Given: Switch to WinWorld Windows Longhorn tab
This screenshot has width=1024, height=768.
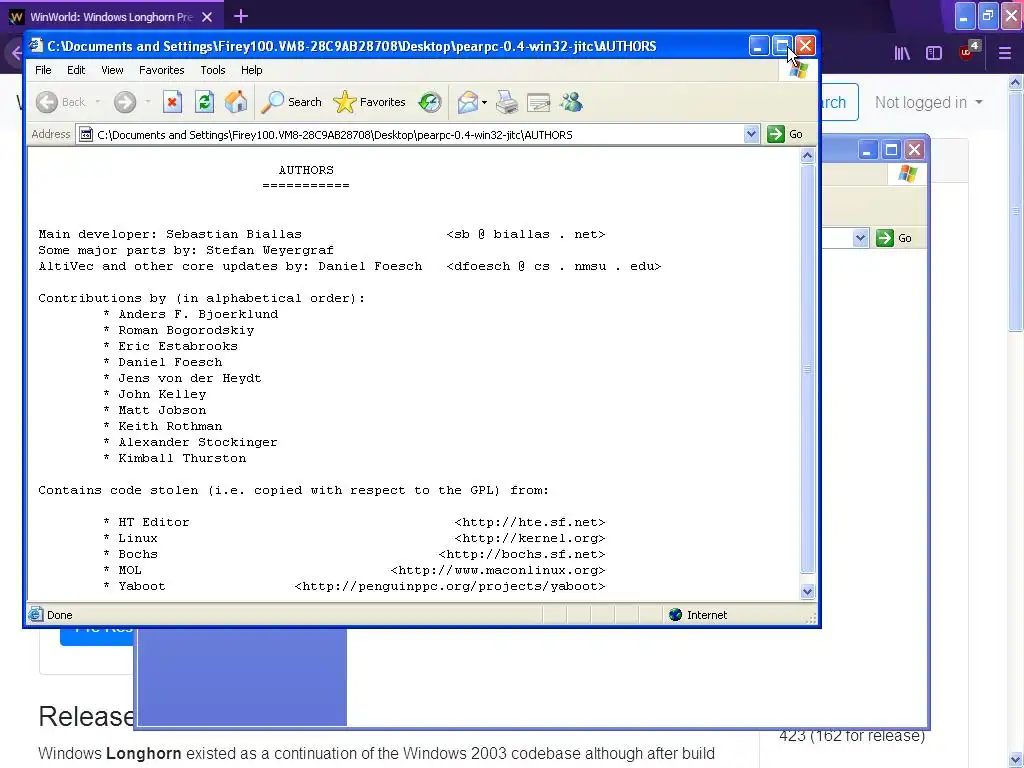Looking at the screenshot, I should coord(111,17).
